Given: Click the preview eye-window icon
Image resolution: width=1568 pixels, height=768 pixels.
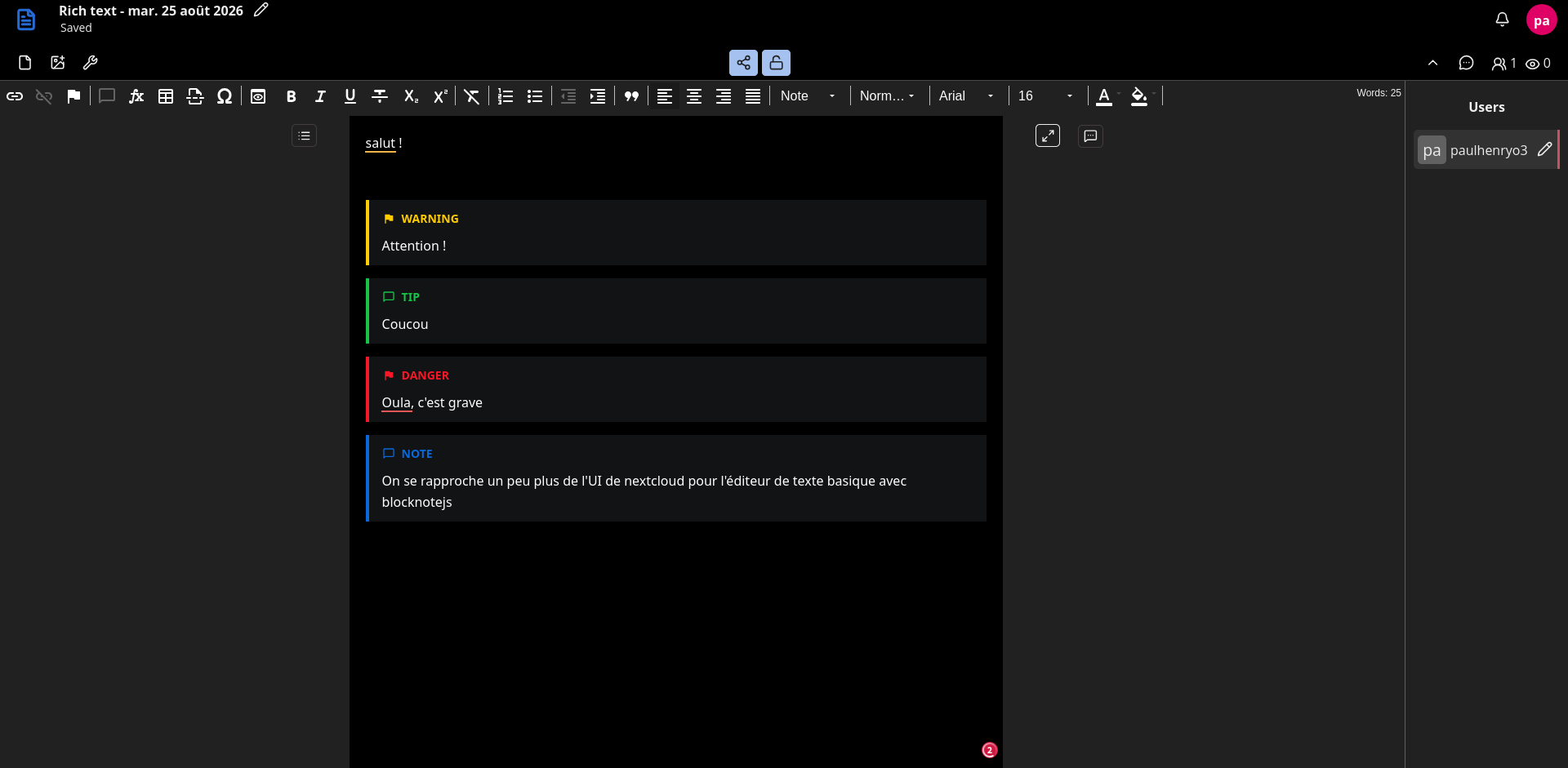Looking at the screenshot, I should coord(258,96).
